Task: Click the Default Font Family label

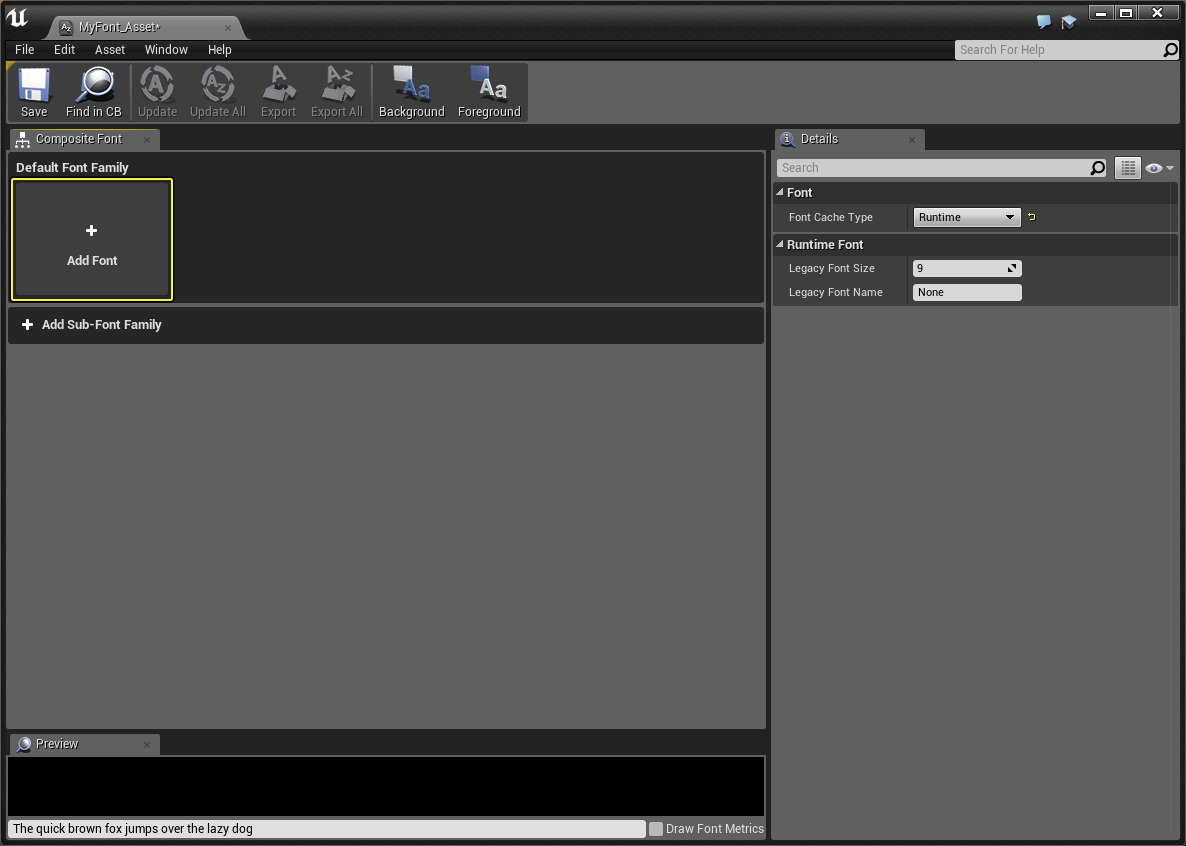Action: (x=73, y=168)
